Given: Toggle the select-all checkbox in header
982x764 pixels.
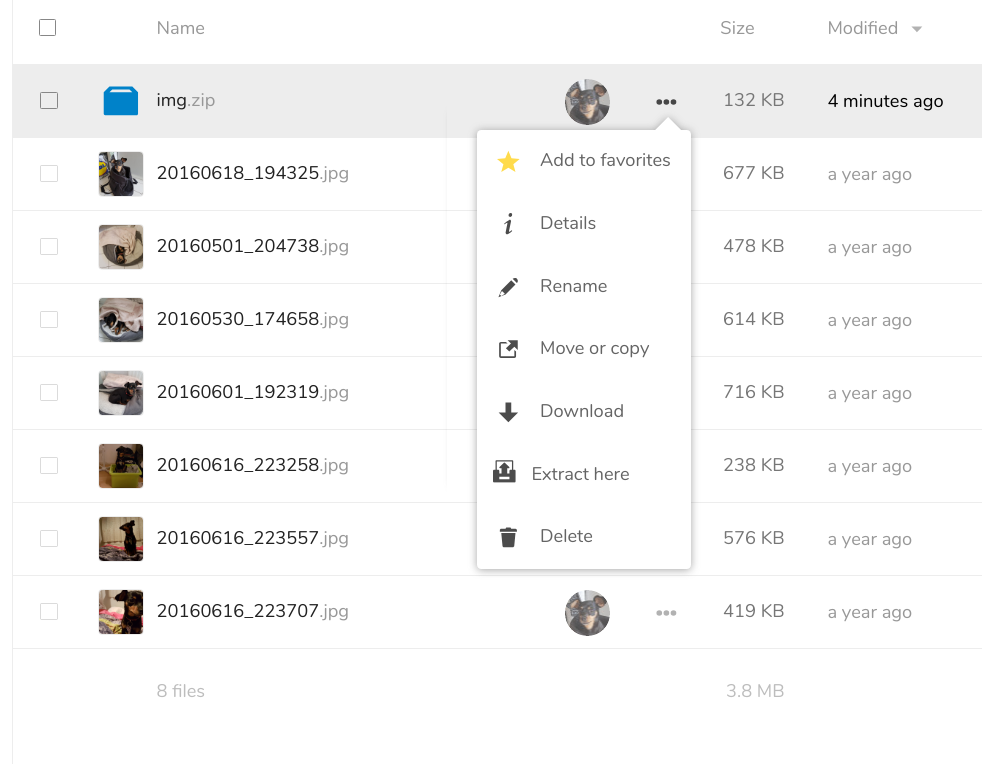Looking at the screenshot, I should (x=48, y=28).
